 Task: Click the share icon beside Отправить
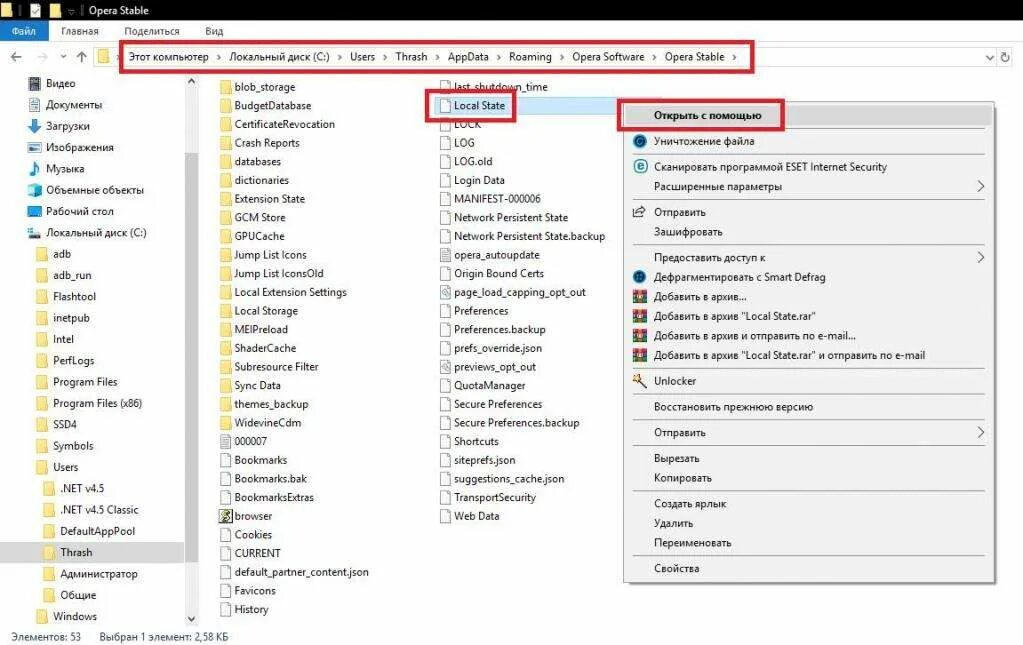pyautogui.click(x=639, y=212)
